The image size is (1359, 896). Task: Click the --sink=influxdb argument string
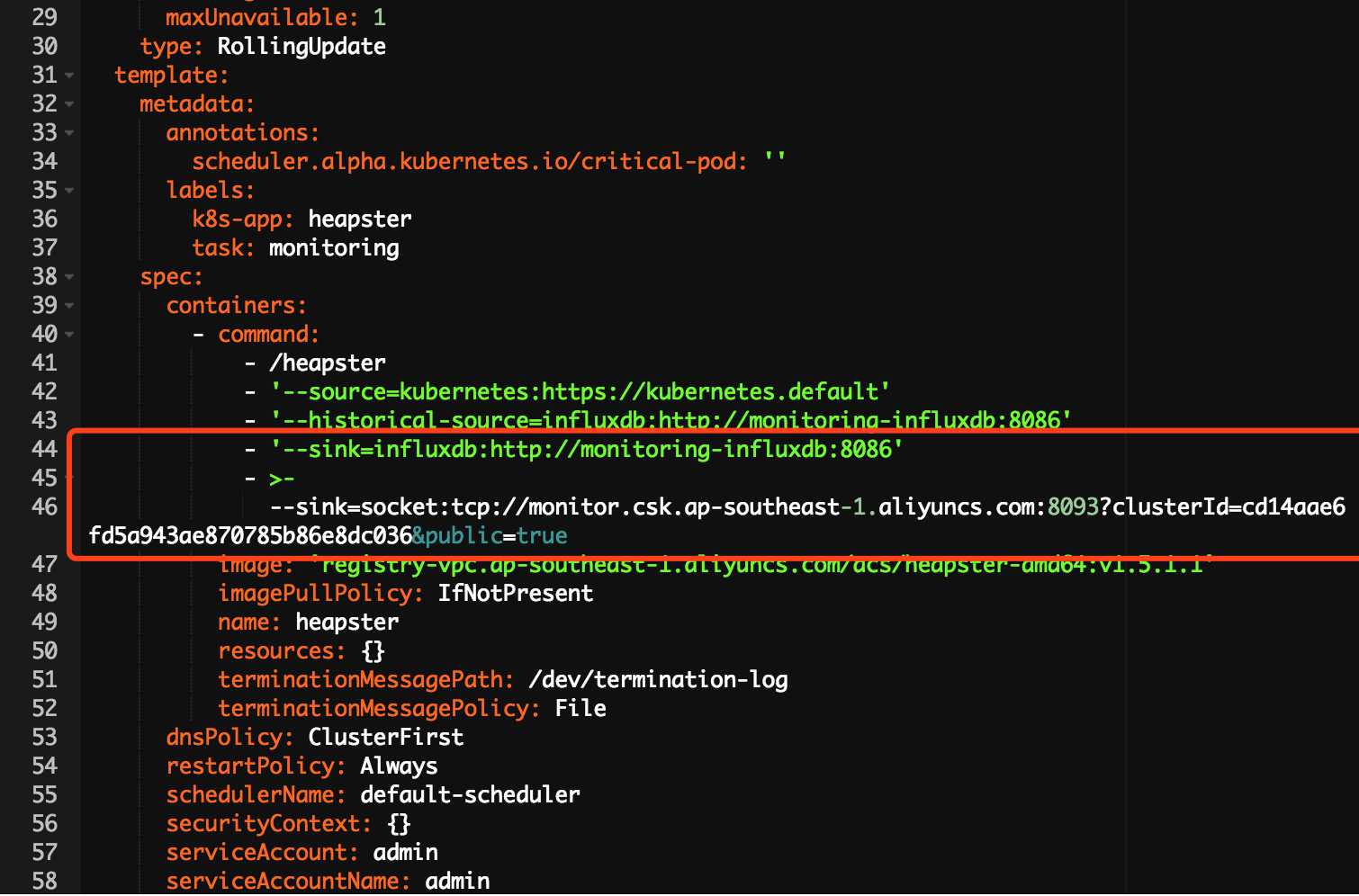[587, 449]
